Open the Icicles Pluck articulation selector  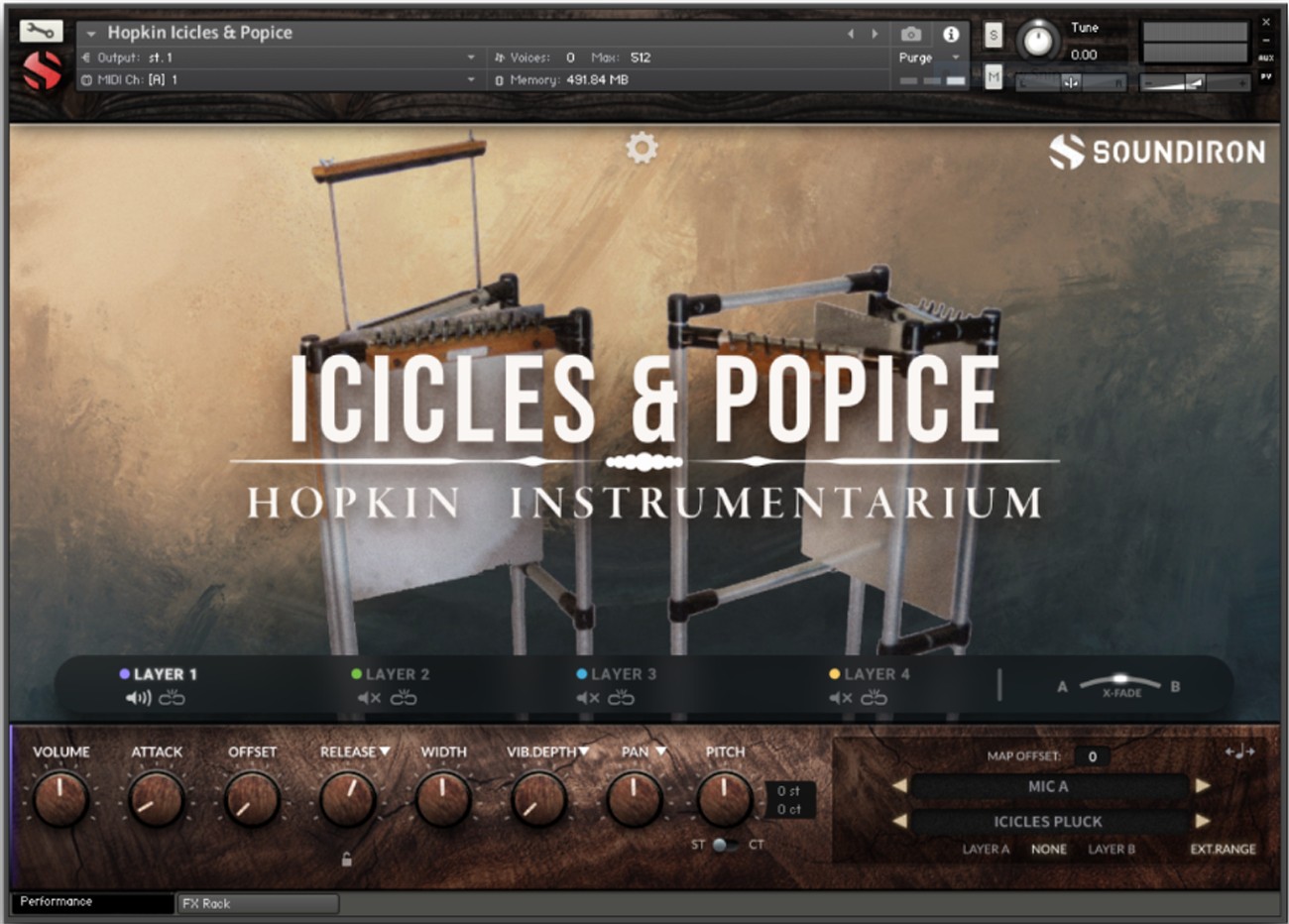tap(1049, 821)
